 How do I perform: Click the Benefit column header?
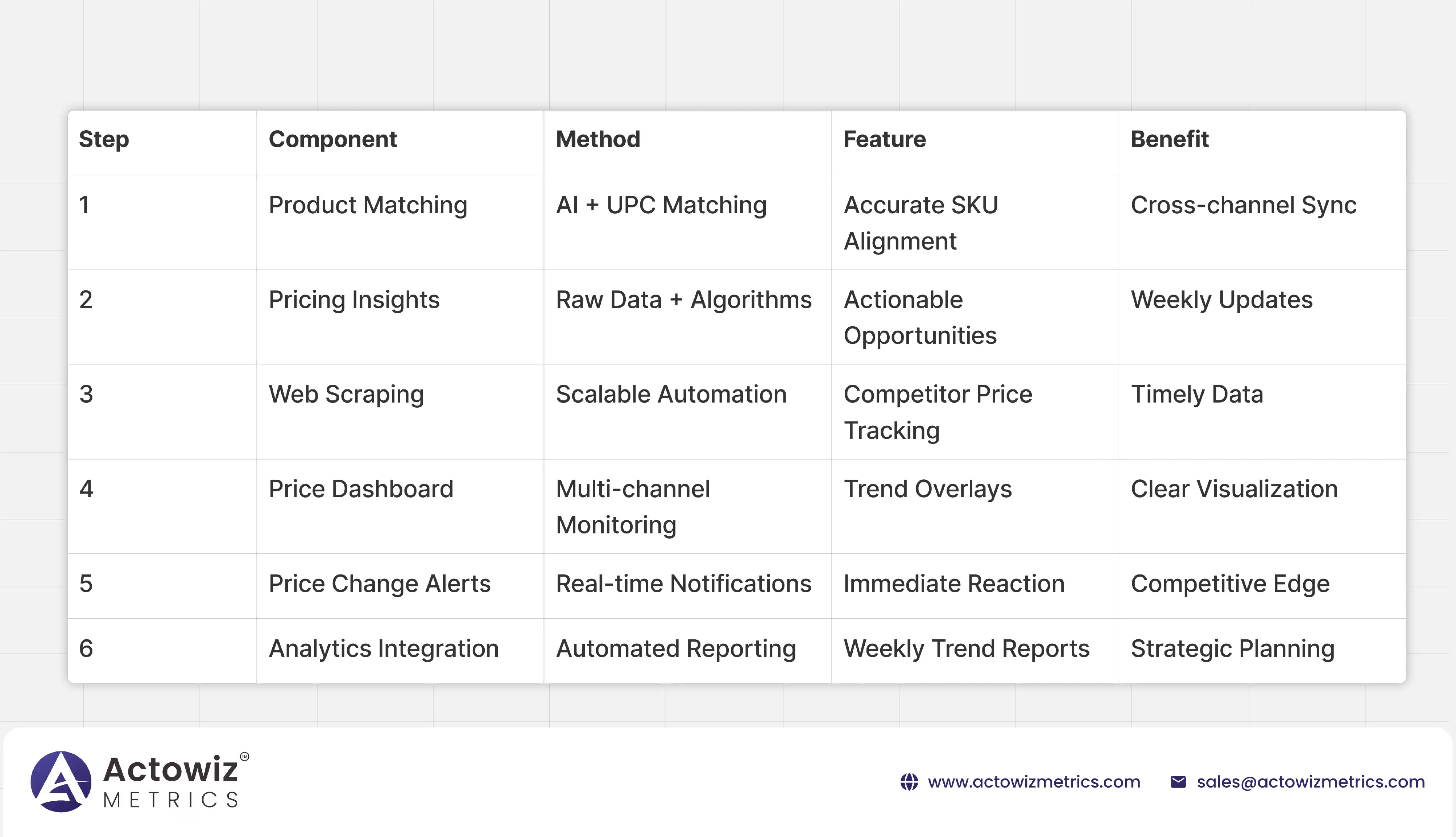[x=1169, y=140]
